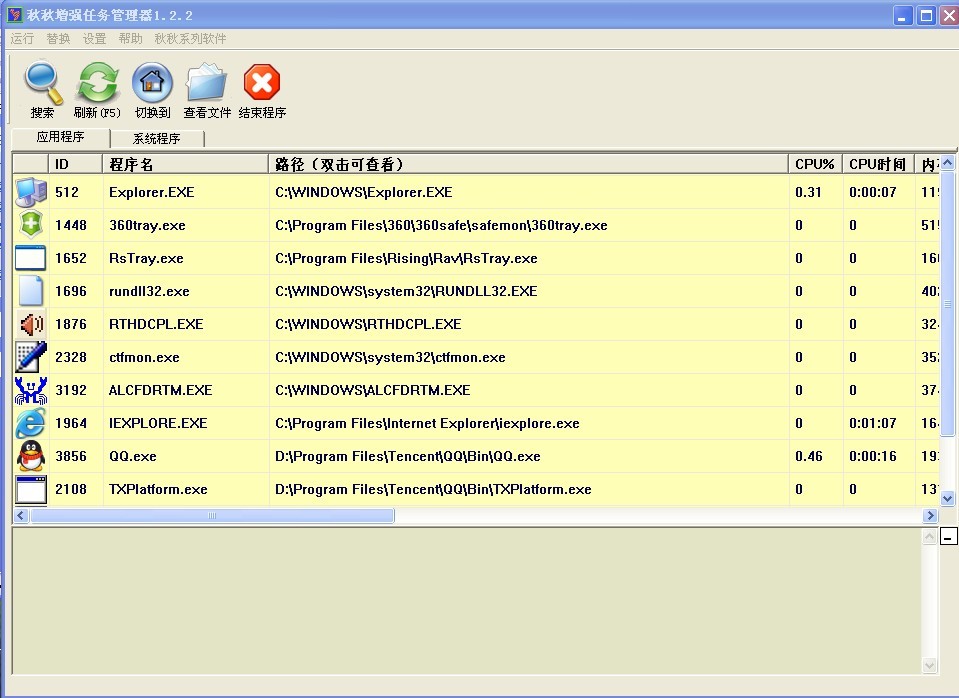Open the 运行 menu

click(21, 38)
